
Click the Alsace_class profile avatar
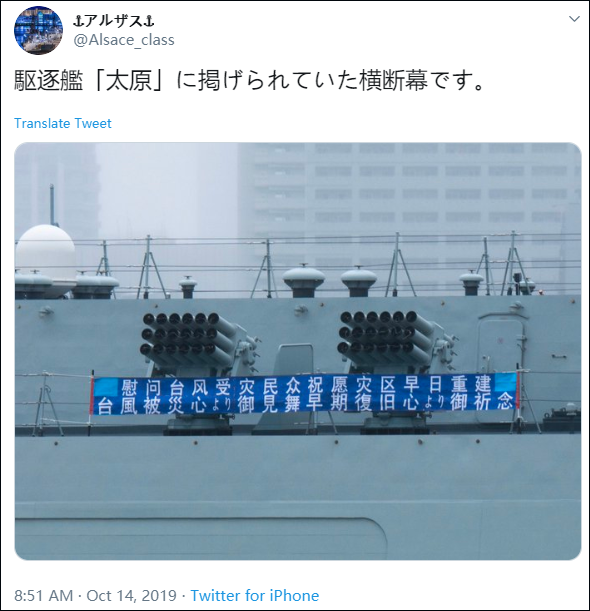[38, 30]
